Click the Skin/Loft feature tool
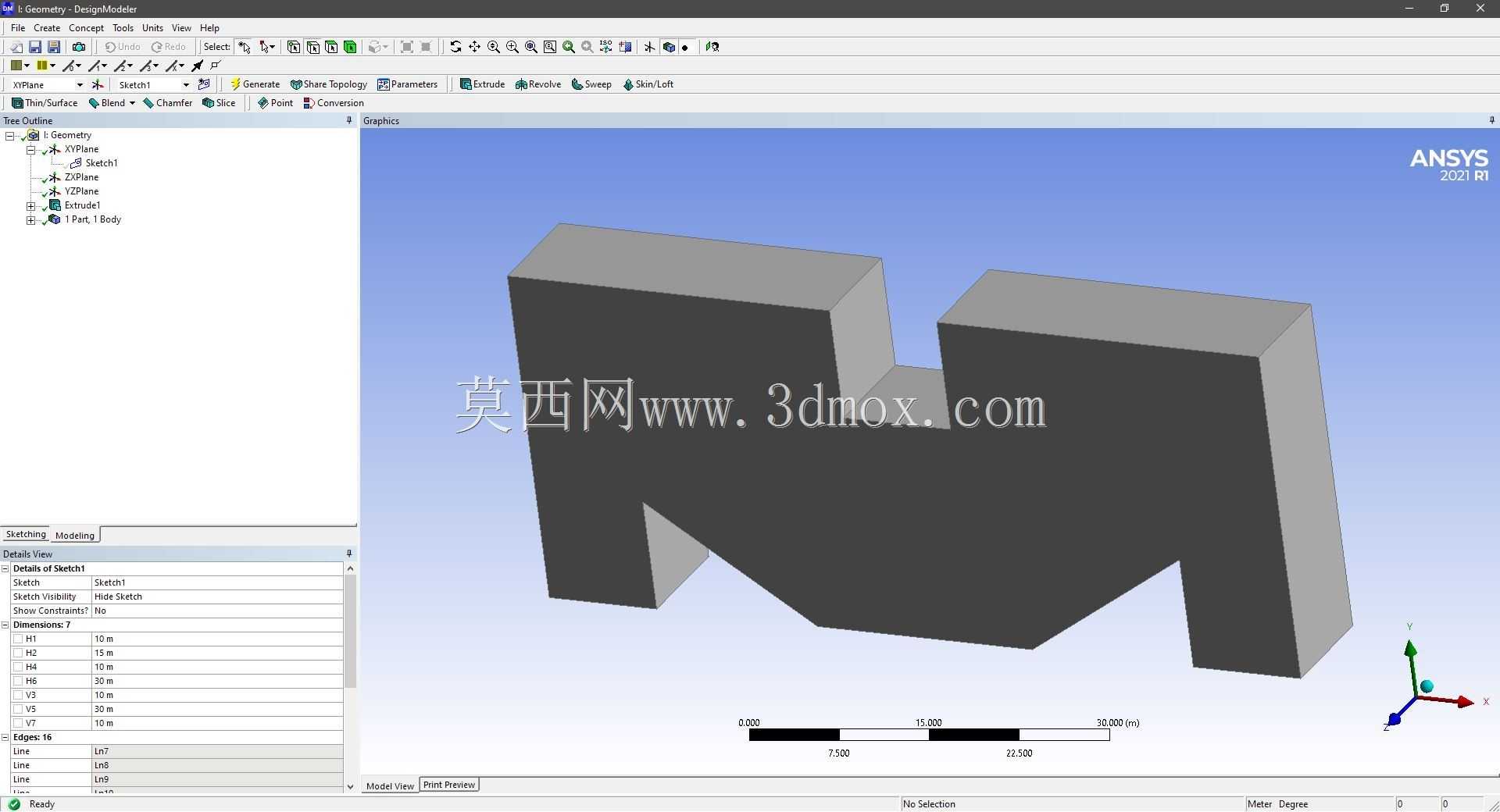This screenshot has width=1500, height=812. pyautogui.click(x=648, y=84)
